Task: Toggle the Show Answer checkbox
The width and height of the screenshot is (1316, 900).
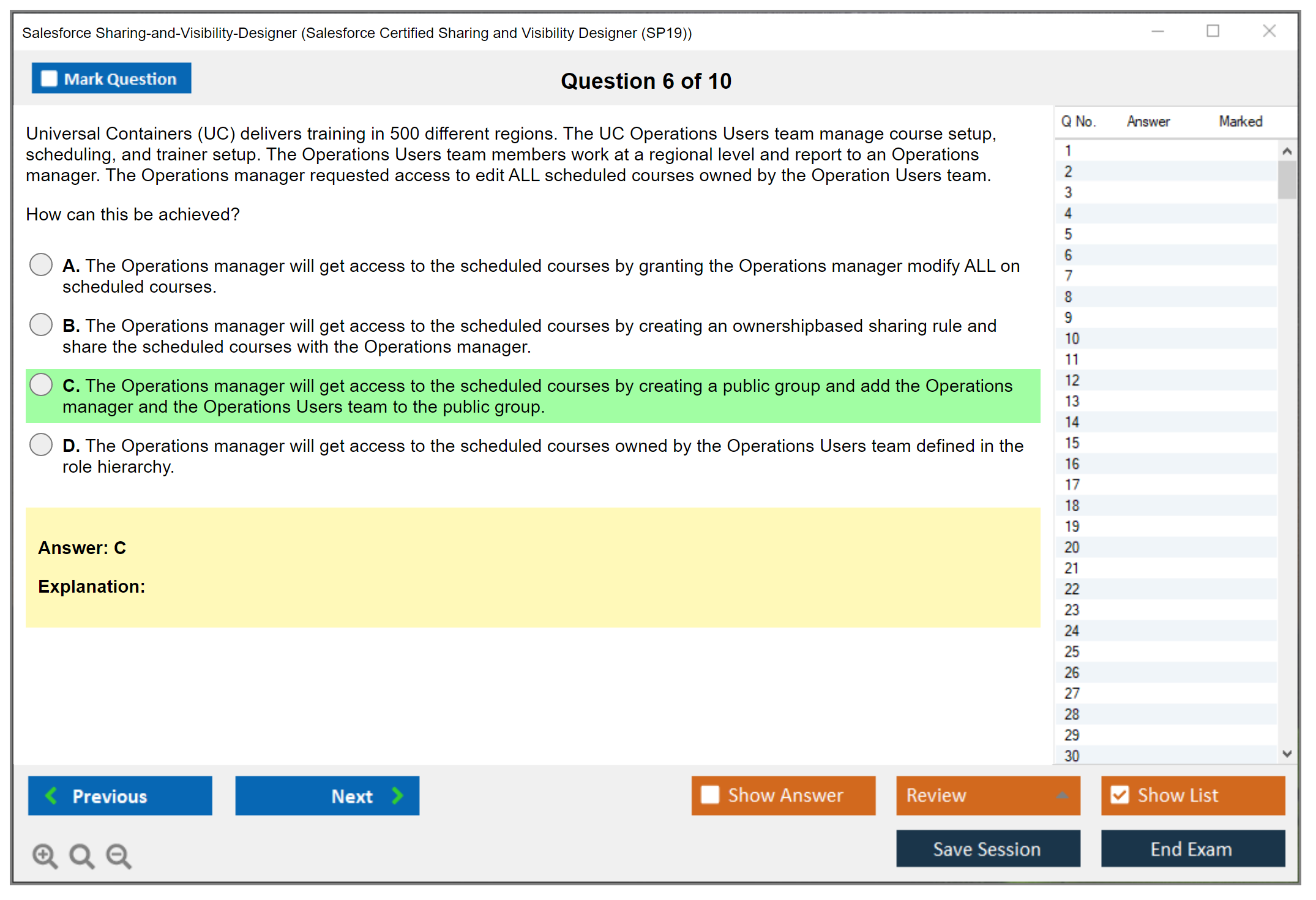Action: point(710,795)
